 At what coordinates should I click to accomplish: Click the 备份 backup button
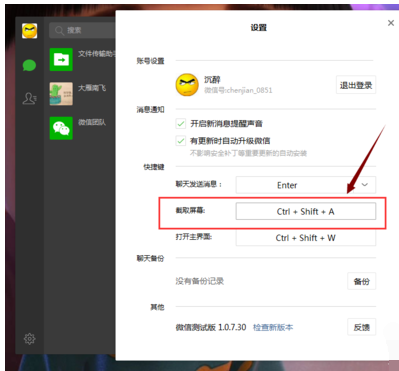(362, 281)
